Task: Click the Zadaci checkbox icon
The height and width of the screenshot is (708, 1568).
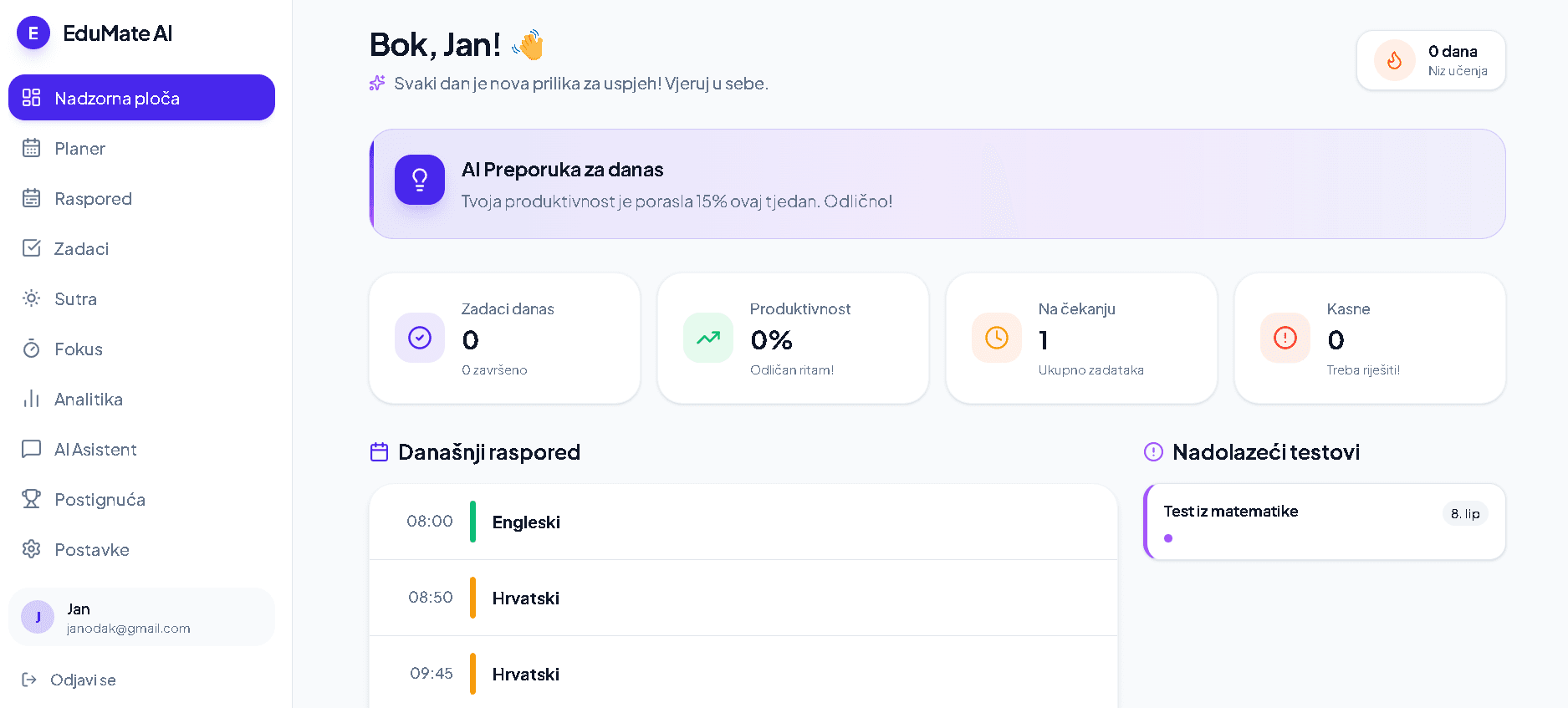Action: click(x=31, y=248)
